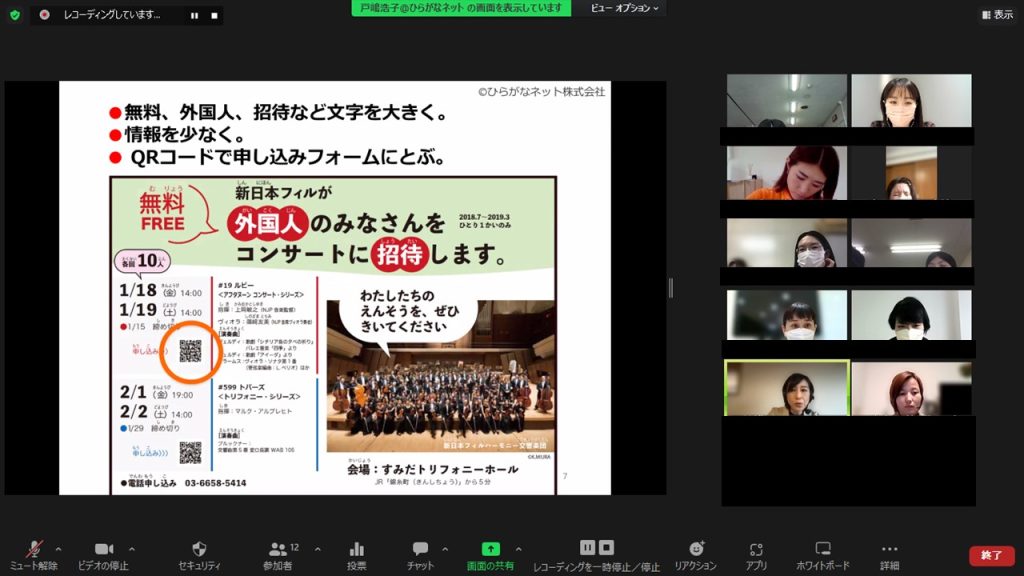Pause recording using the top-bar pause icon
The width and height of the screenshot is (1024, 576).
[195, 15]
